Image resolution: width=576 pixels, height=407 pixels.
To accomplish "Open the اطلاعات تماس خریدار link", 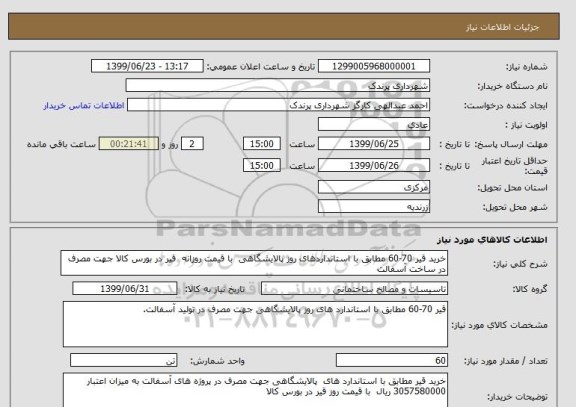I will coord(84,106).
